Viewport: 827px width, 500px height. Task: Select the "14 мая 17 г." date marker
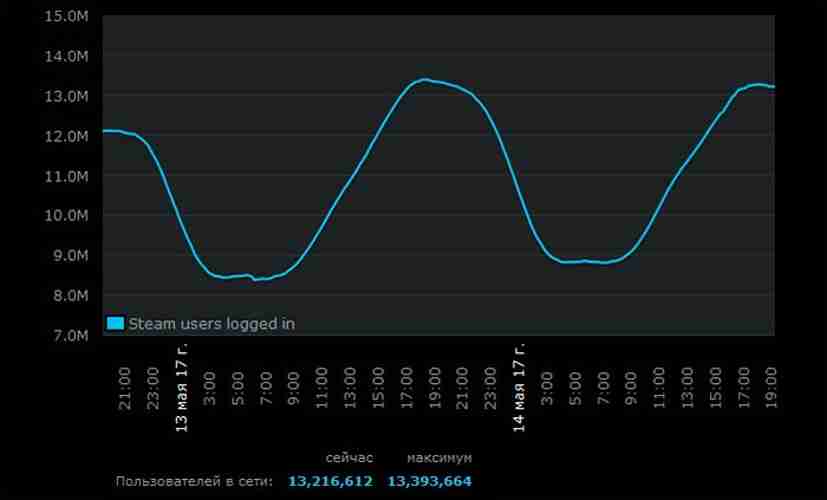point(519,386)
